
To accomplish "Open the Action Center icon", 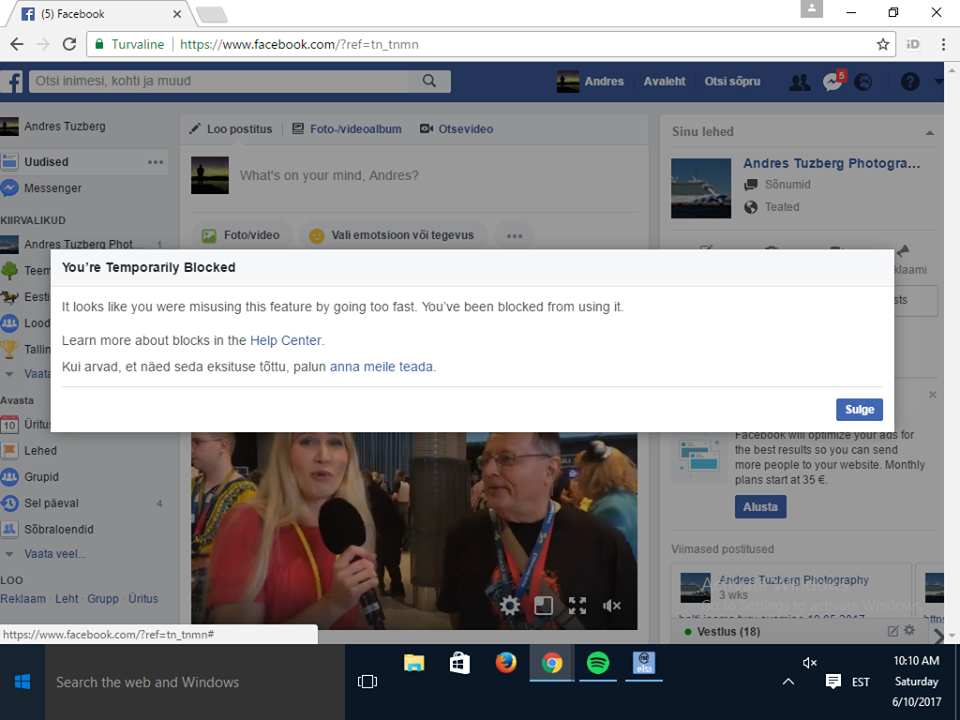I will click(833, 681).
